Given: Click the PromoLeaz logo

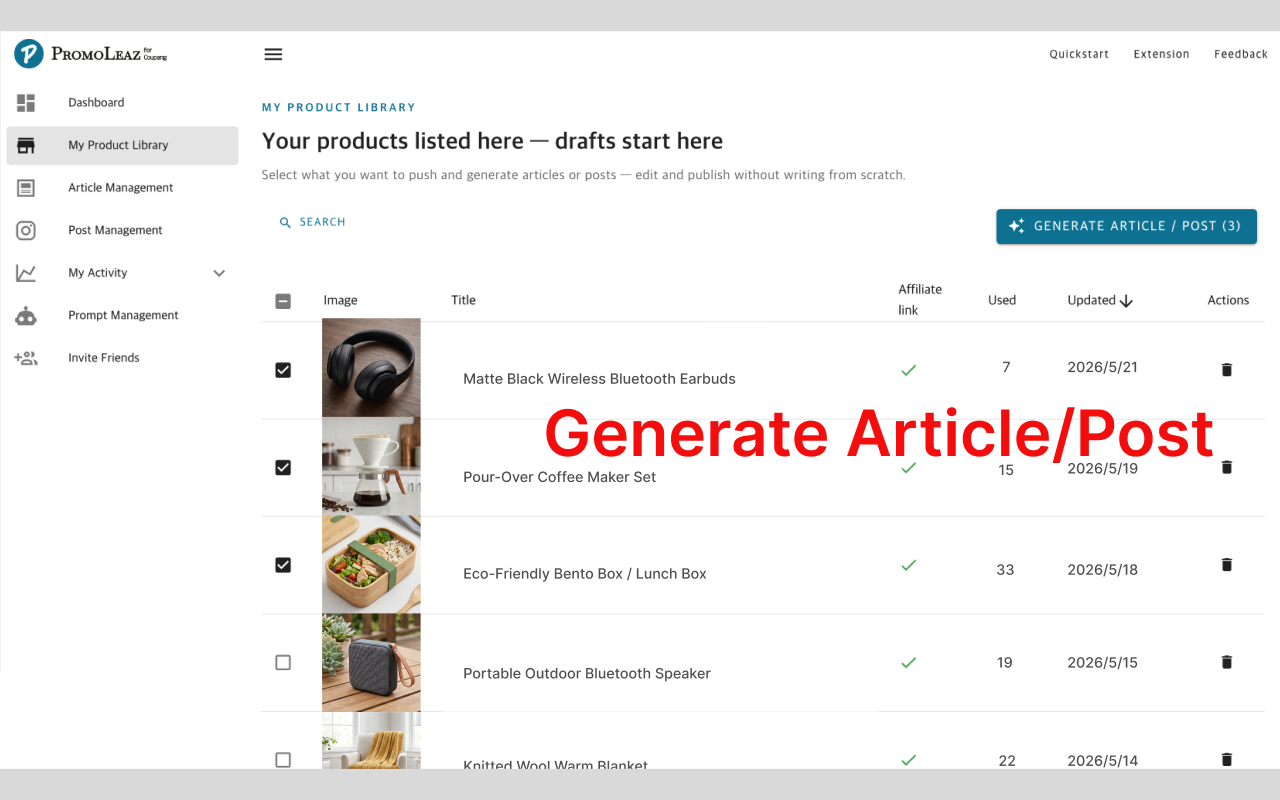Looking at the screenshot, I should [91, 54].
